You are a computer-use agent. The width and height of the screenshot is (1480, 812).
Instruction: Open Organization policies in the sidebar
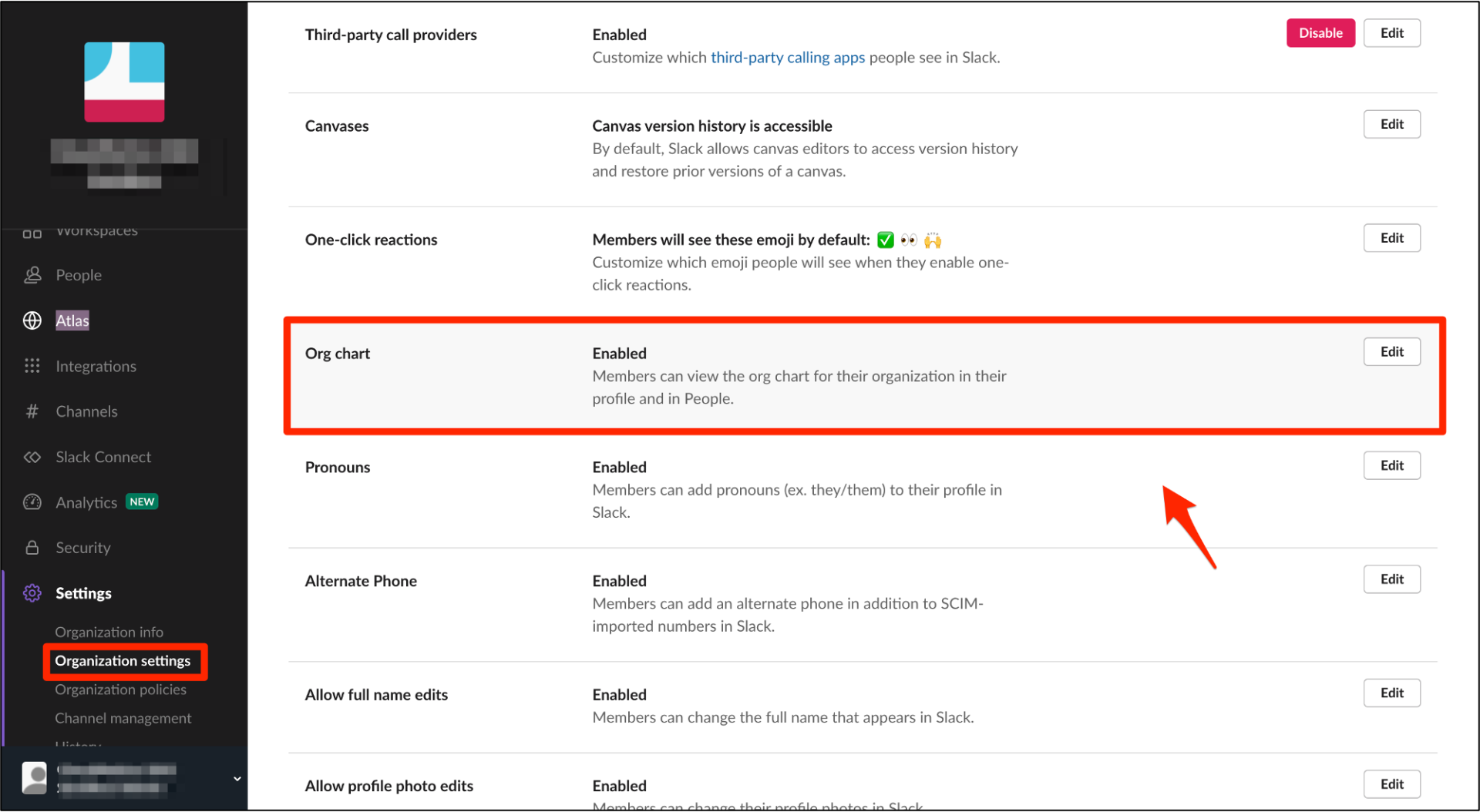(121, 689)
